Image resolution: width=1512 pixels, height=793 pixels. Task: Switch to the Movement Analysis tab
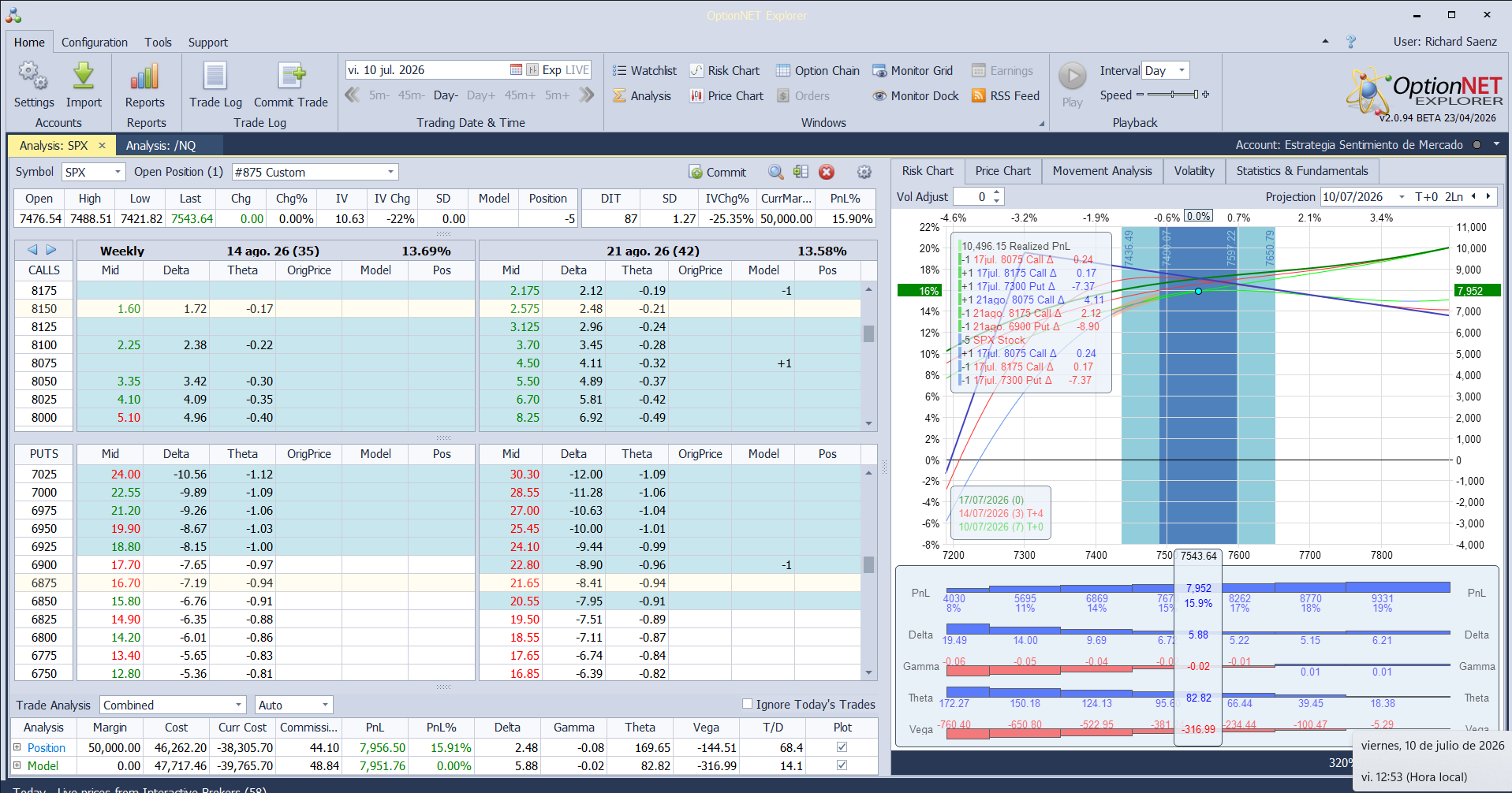(x=1102, y=171)
